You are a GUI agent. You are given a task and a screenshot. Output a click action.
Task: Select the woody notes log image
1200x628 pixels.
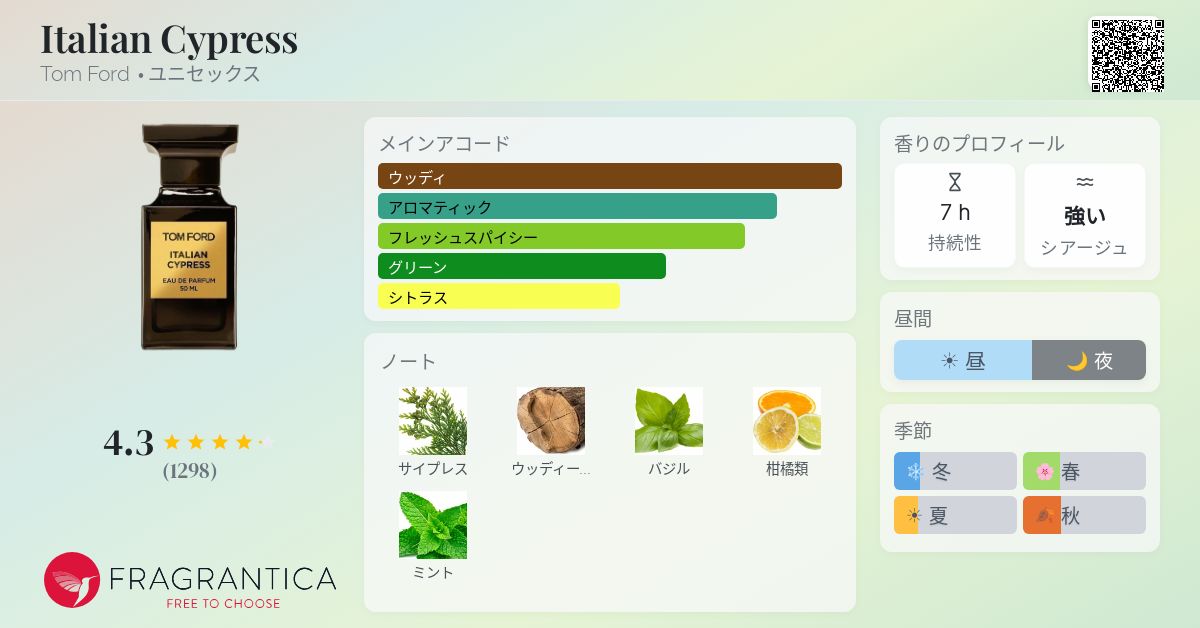click(x=551, y=421)
